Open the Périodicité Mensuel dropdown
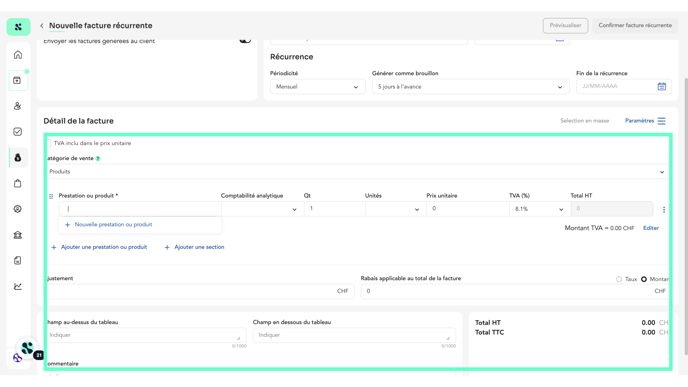 tap(317, 87)
